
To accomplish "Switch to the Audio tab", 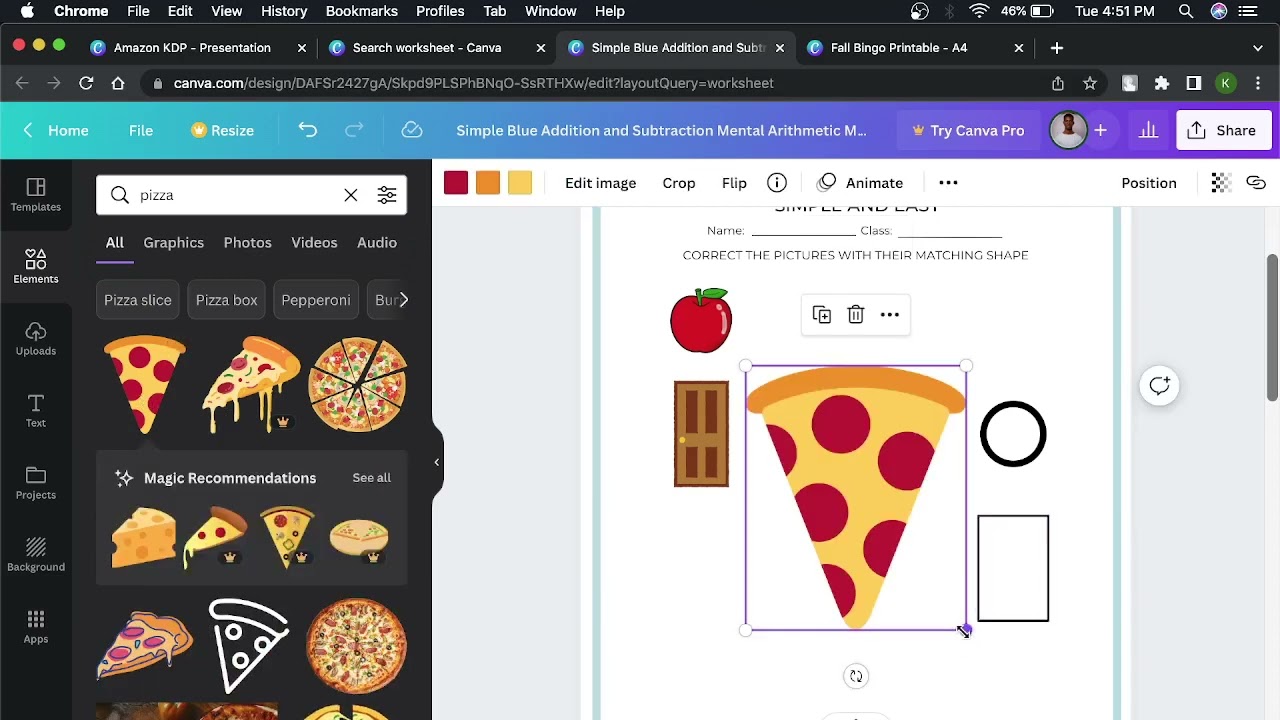I will click(x=377, y=242).
